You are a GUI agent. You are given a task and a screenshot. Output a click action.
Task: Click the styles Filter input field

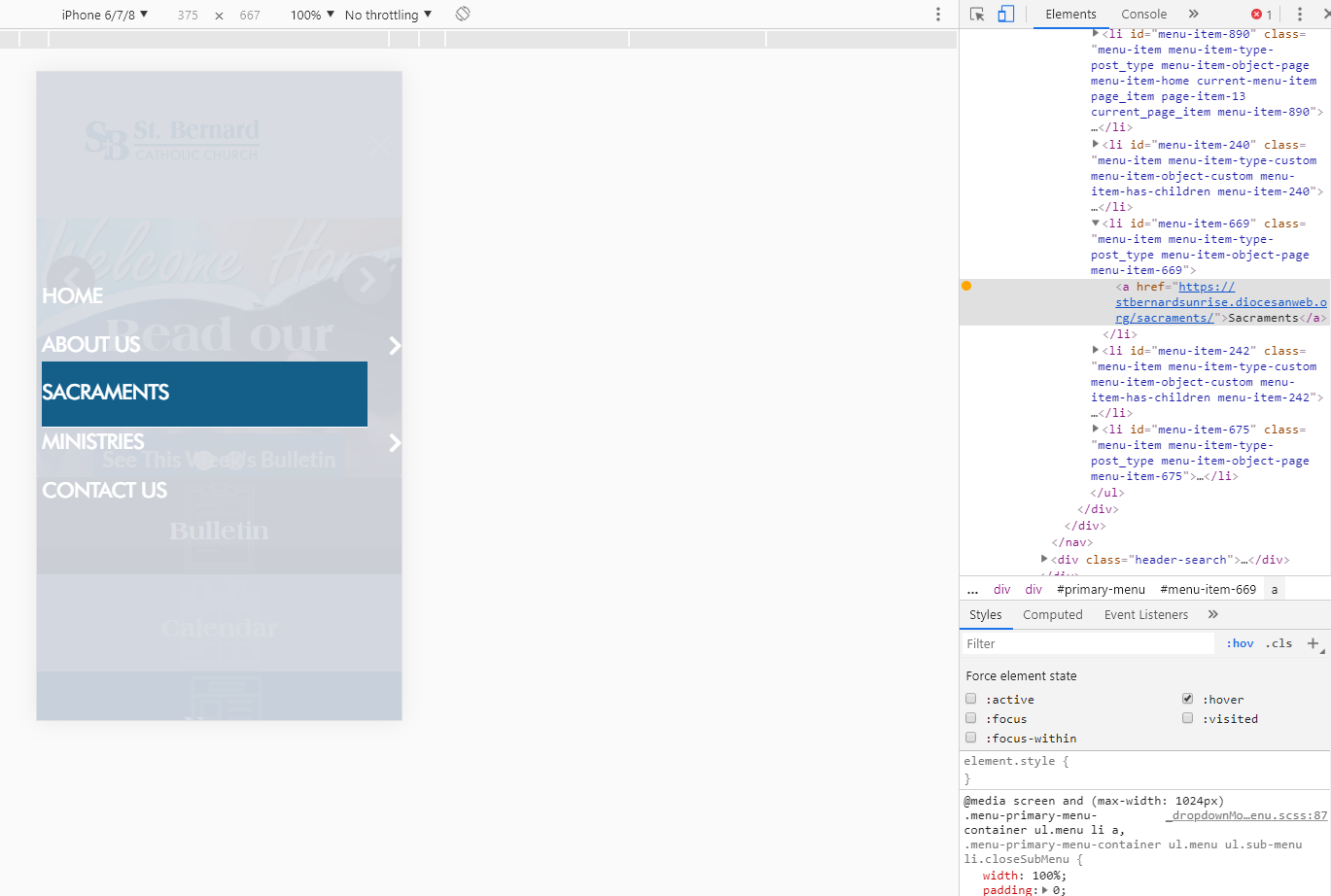(x=1087, y=643)
